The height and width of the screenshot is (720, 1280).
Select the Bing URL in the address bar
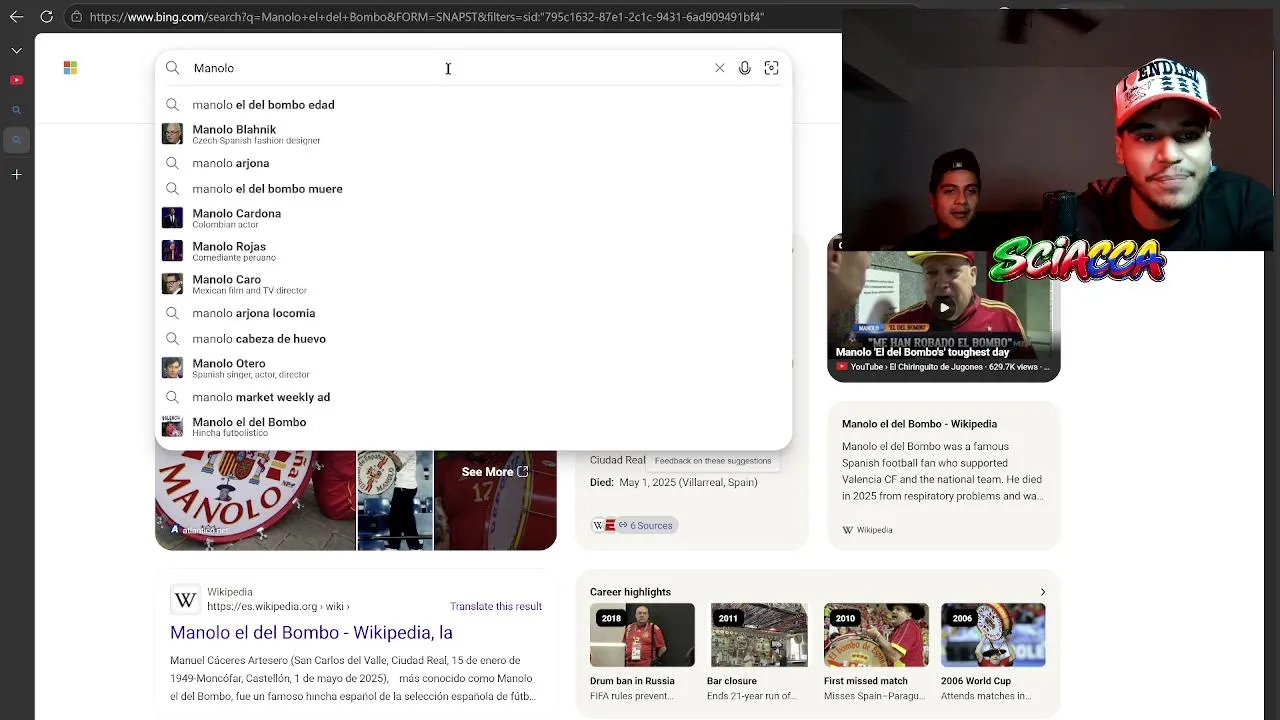[426, 17]
